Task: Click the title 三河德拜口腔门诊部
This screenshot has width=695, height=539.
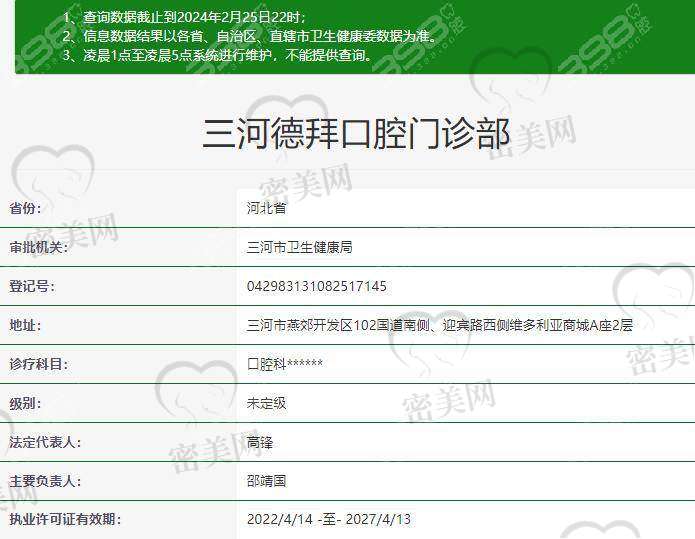Action: tap(355, 133)
